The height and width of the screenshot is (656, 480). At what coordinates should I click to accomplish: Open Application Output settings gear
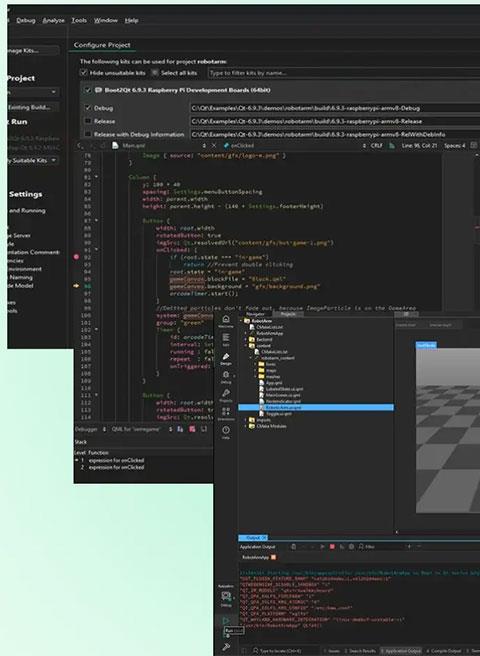tap(351, 546)
